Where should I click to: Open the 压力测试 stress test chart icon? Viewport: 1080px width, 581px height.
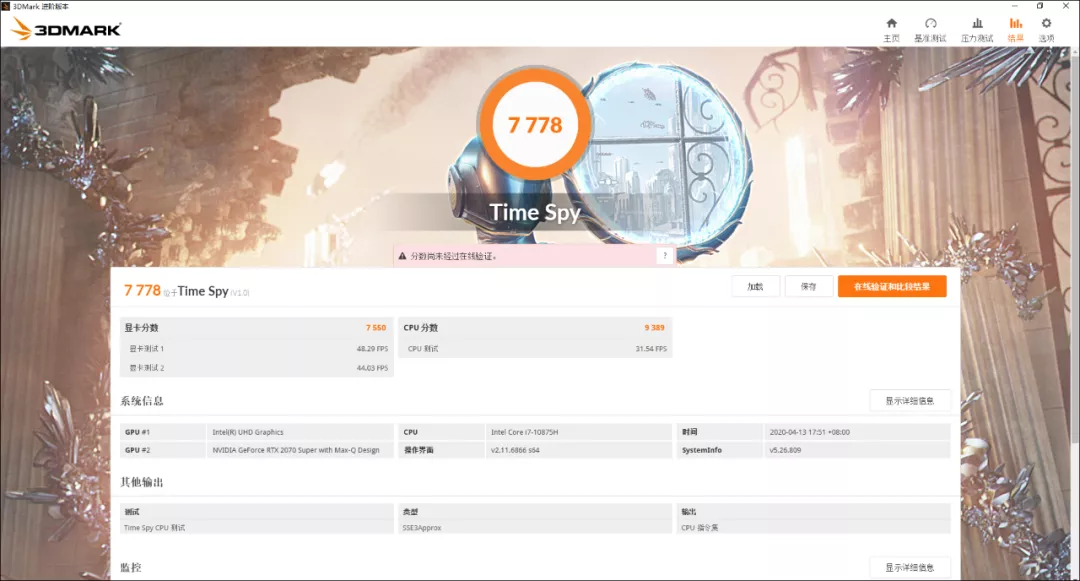pyautogui.click(x=976, y=28)
